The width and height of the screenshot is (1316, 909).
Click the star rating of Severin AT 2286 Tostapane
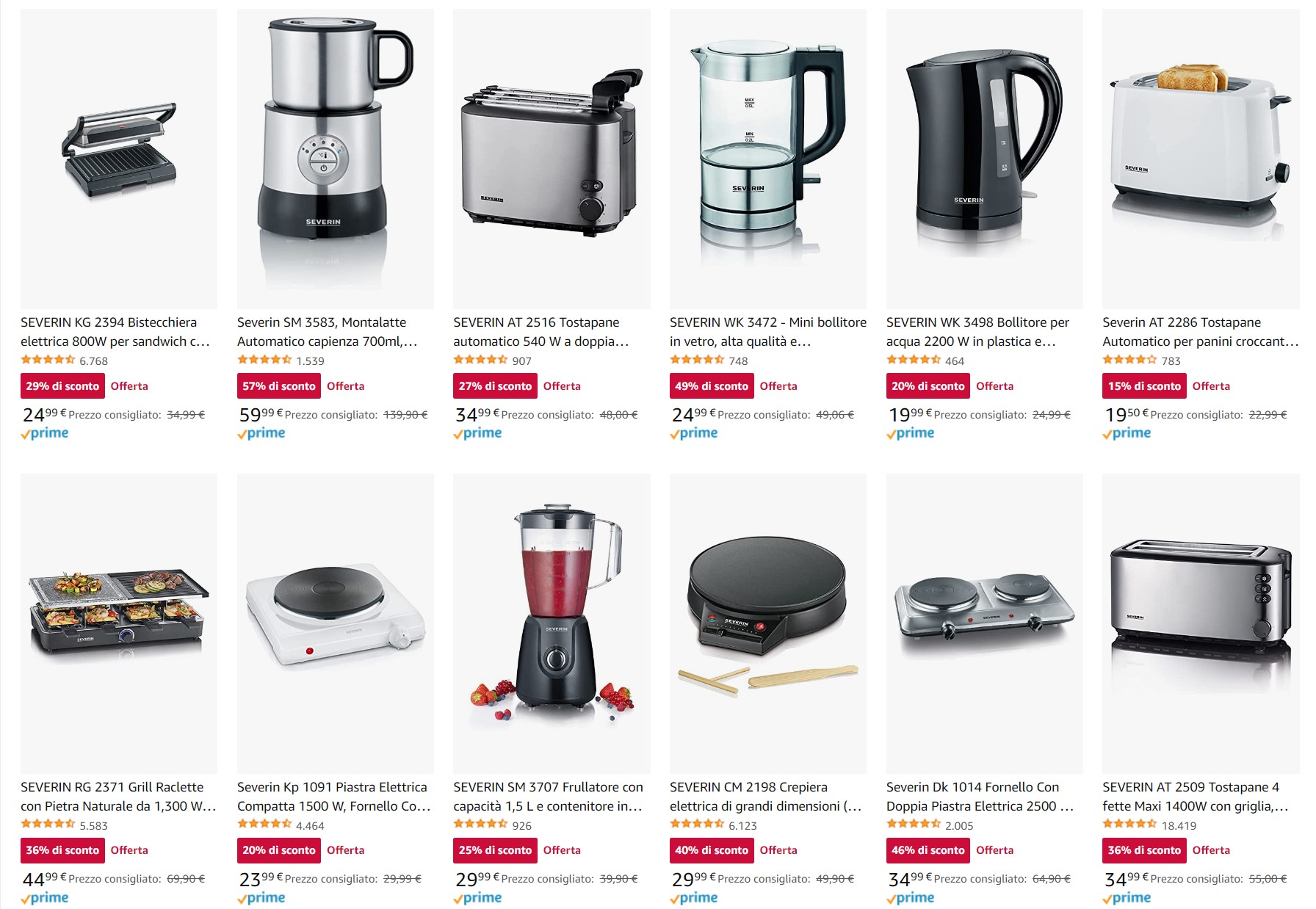point(1129,360)
